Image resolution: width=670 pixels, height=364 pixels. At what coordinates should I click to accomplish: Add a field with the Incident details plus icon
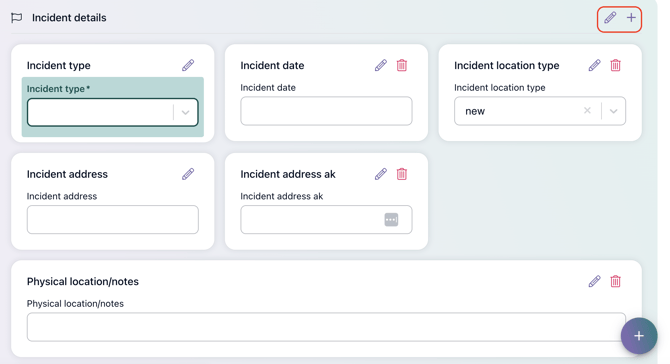631,18
